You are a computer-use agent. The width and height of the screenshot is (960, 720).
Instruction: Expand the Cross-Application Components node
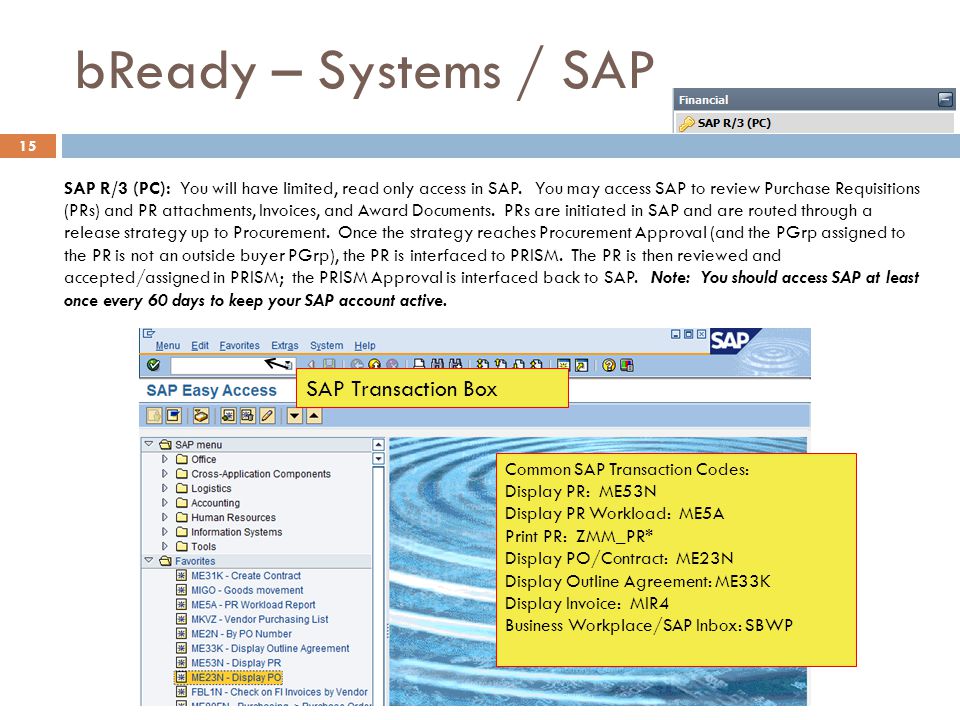(165, 473)
